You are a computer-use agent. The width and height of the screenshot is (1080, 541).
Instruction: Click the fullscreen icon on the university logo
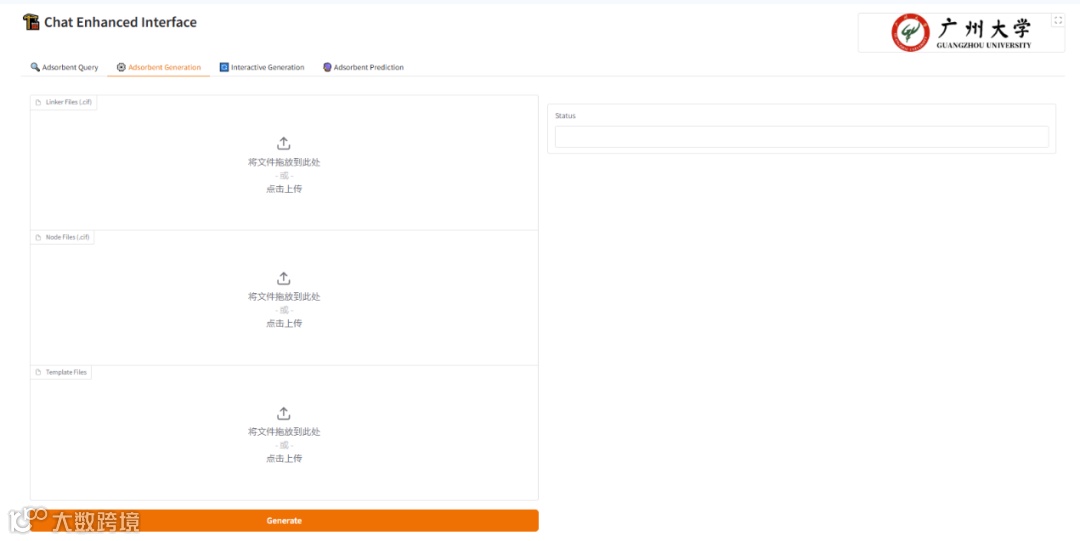click(x=1058, y=20)
